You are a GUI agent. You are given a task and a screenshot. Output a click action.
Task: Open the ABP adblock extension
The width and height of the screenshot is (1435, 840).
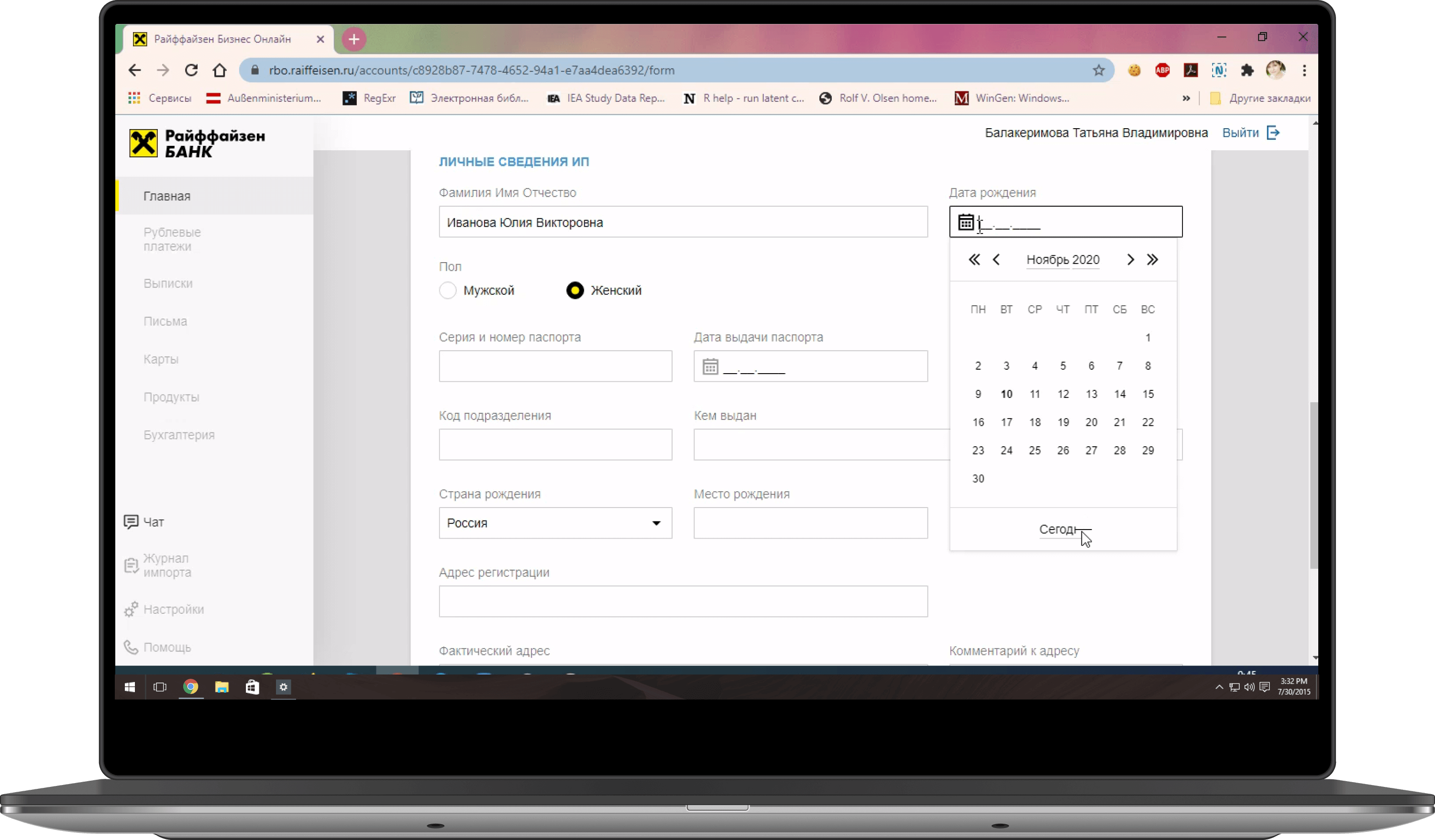pyautogui.click(x=1162, y=70)
